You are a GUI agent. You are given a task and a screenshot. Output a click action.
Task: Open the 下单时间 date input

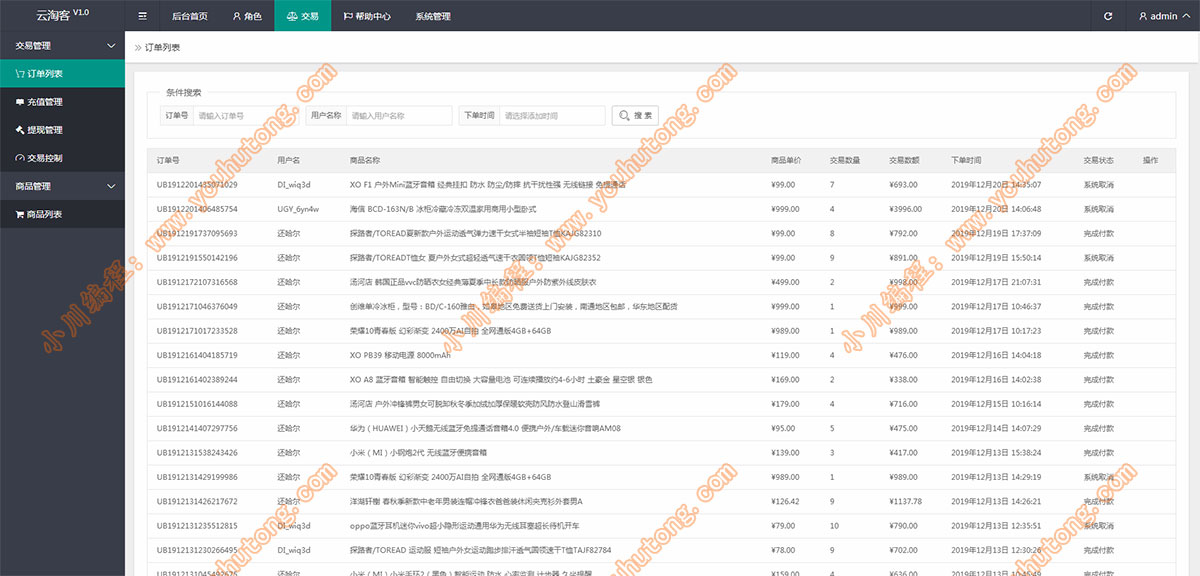point(552,115)
